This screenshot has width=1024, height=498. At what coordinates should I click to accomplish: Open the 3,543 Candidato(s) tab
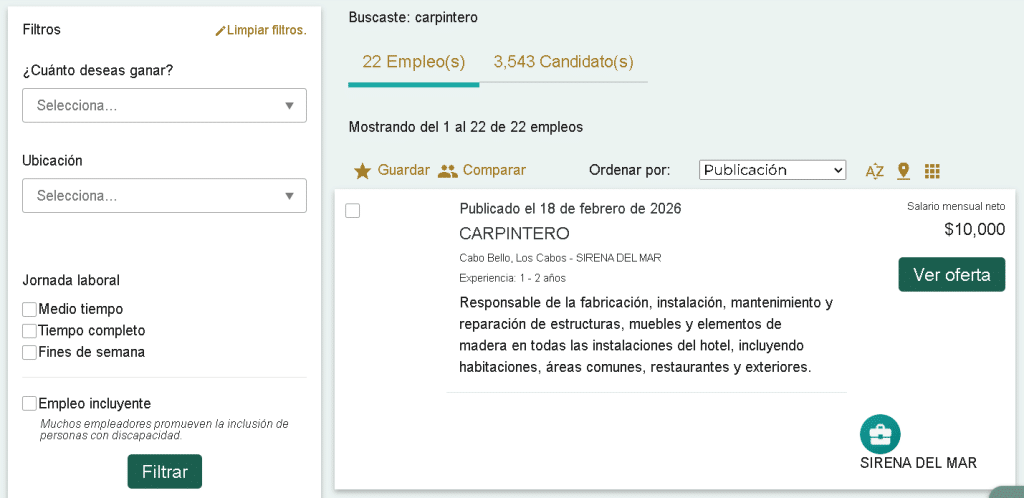563,62
